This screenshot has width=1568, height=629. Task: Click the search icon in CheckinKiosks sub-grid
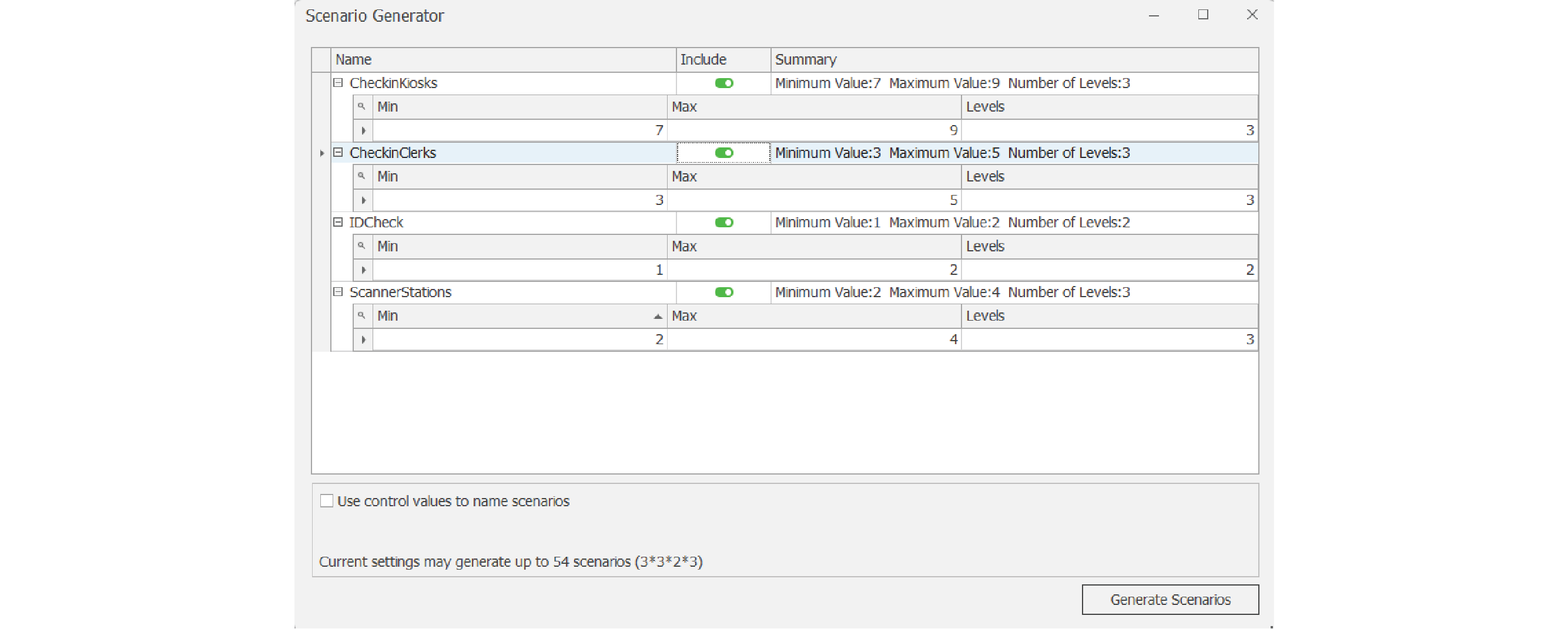pyautogui.click(x=361, y=106)
